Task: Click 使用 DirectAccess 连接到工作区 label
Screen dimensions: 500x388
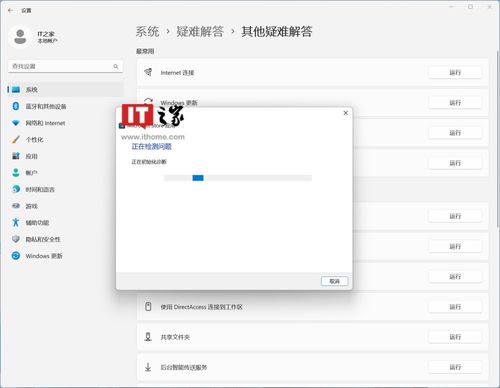Action: (201, 307)
